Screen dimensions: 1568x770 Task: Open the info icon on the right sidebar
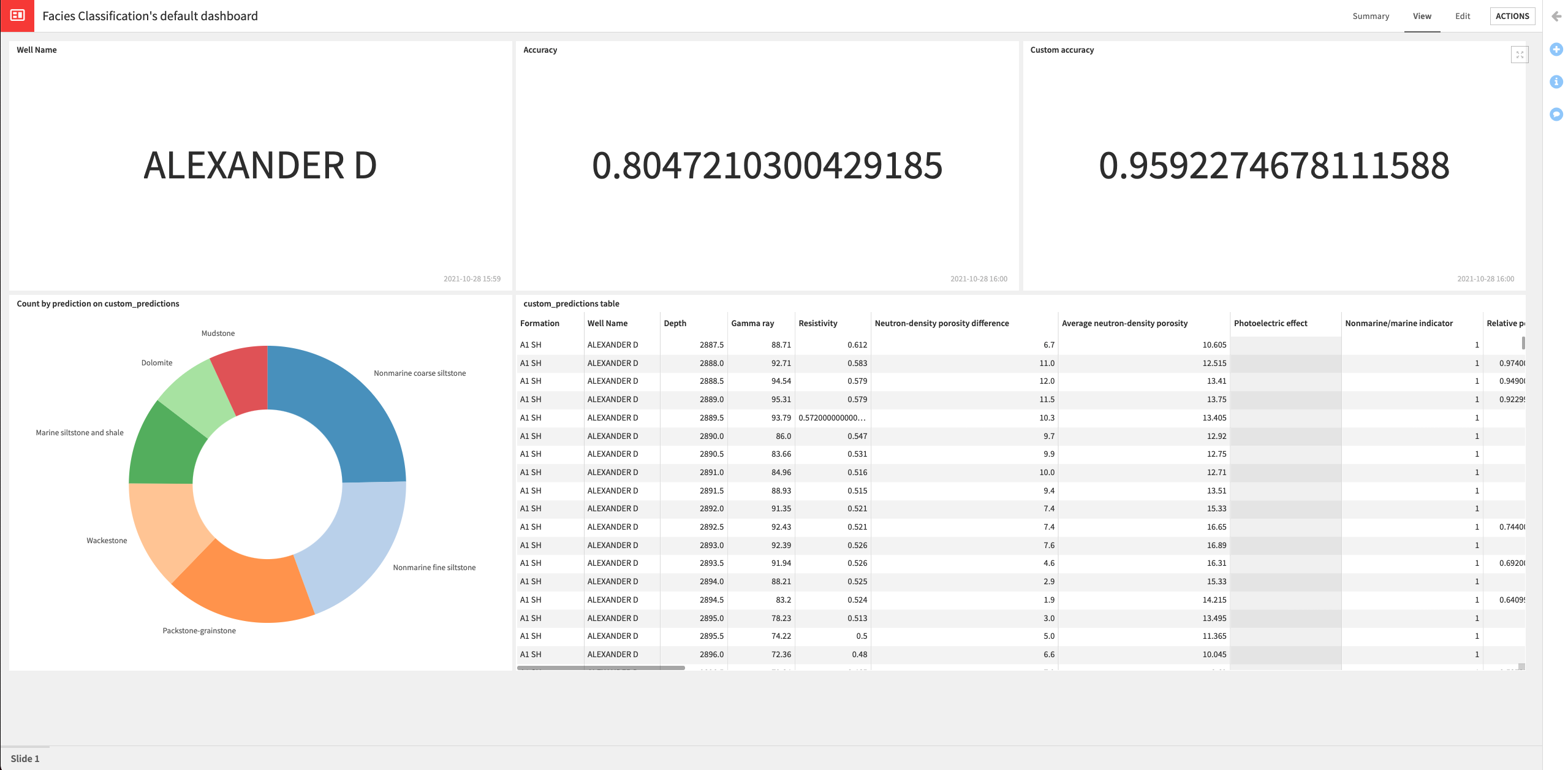[x=1556, y=82]
